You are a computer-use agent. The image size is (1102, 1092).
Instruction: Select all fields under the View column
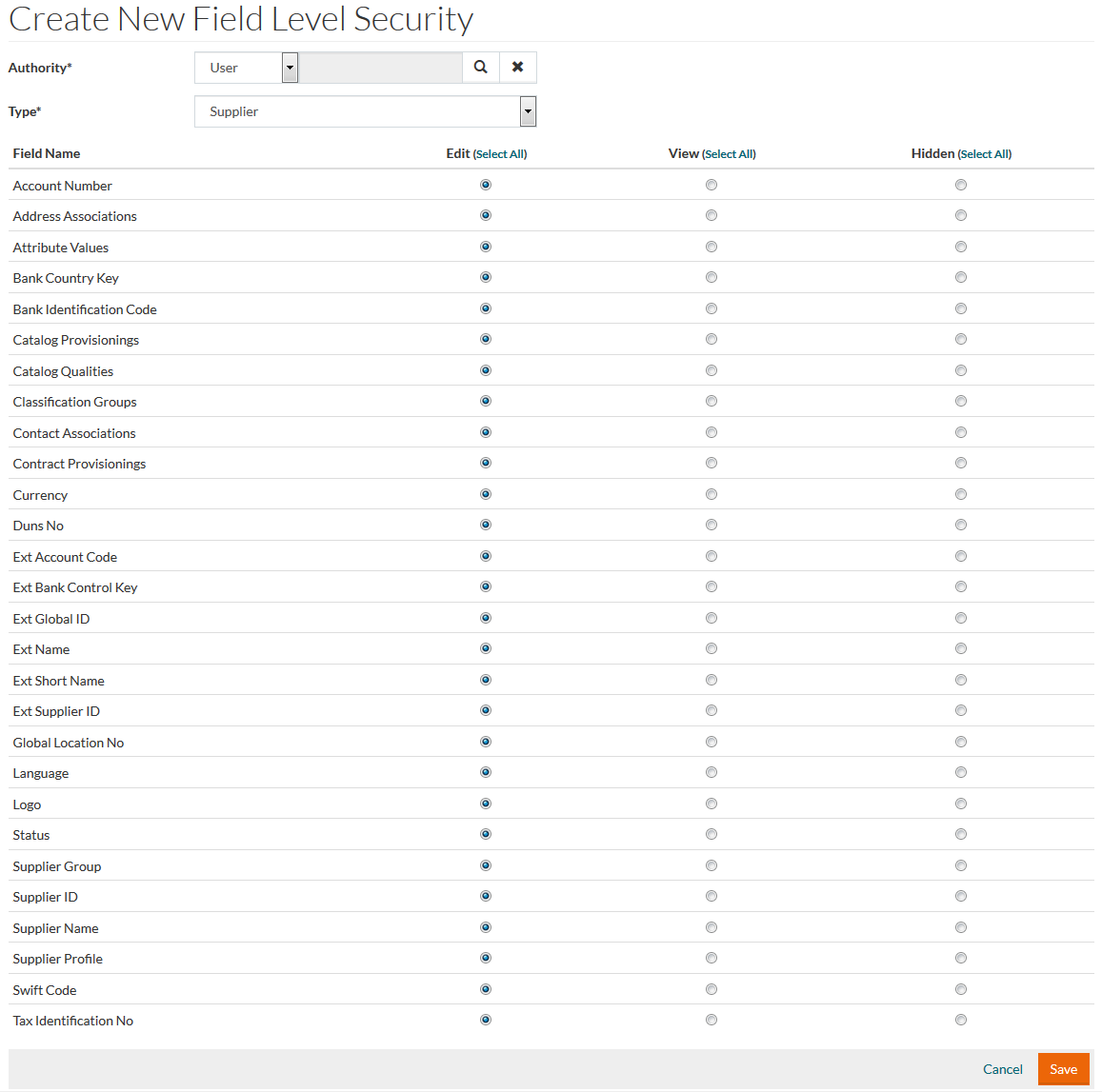click(729, 154)
